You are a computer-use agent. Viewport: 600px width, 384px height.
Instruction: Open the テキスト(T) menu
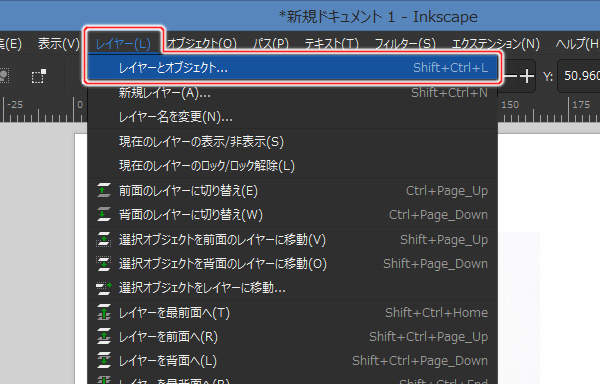(x=331, y=44)
